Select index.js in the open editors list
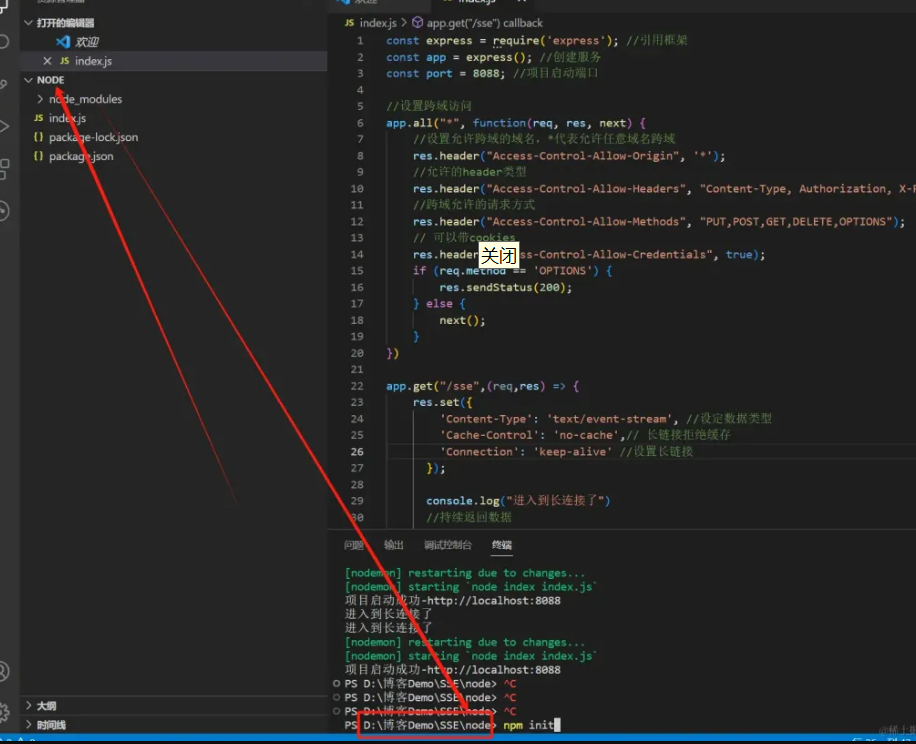Image resolution: width=916 pixels, height=744 pixels. (x=93, y=61)
